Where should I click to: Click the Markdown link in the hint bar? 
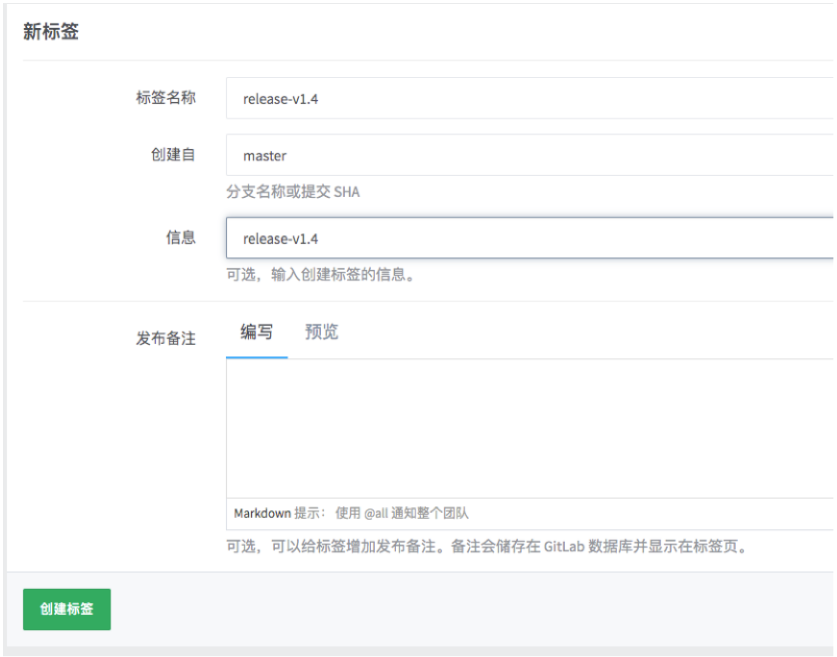(262, 513)
